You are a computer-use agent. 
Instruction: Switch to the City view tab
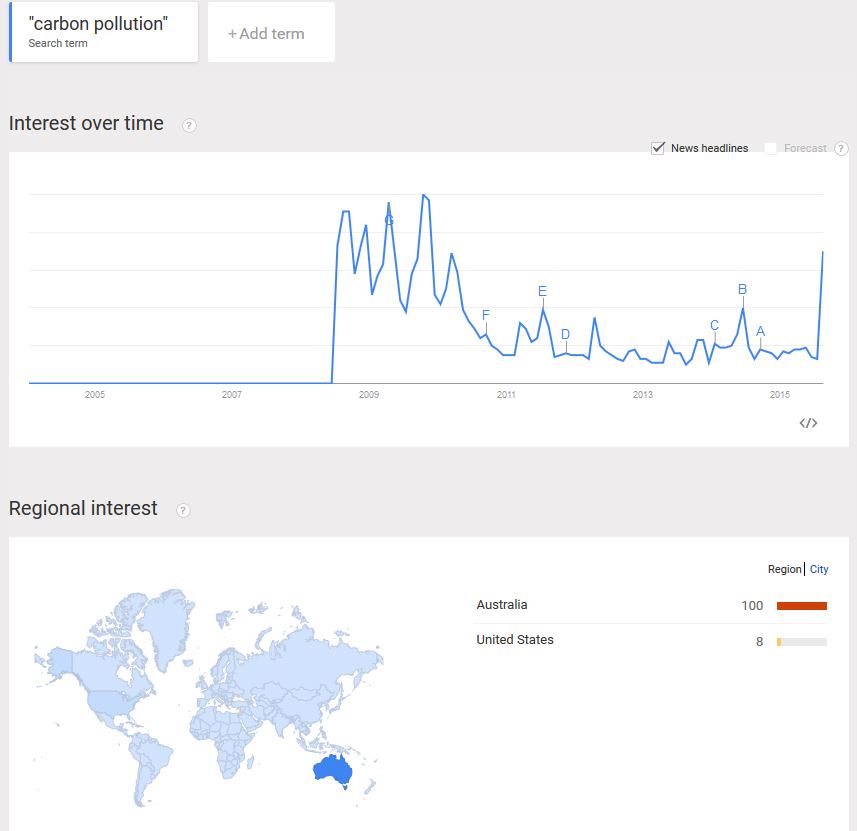819,569
